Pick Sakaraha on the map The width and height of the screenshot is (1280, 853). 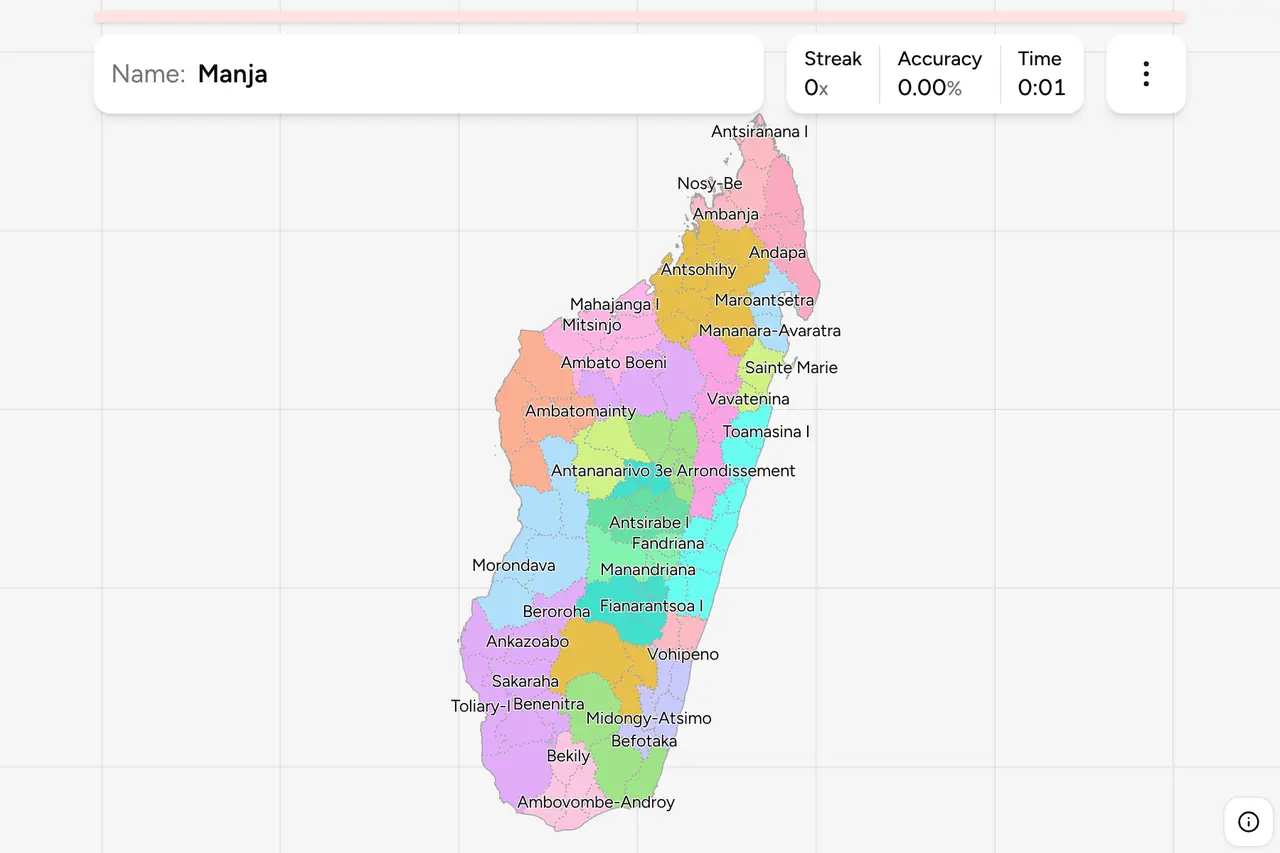525,681
